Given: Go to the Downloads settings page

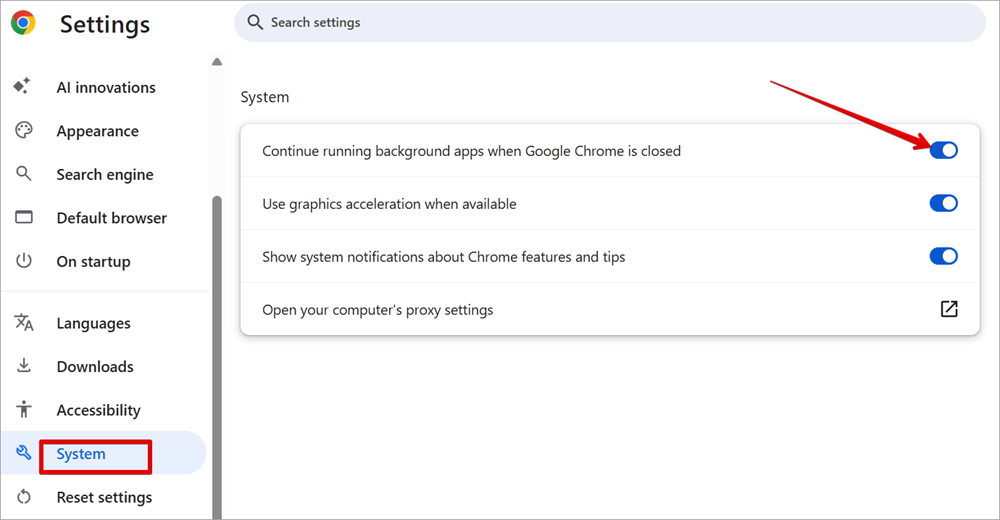Looking at the screenshot, I should coord(95,367).
